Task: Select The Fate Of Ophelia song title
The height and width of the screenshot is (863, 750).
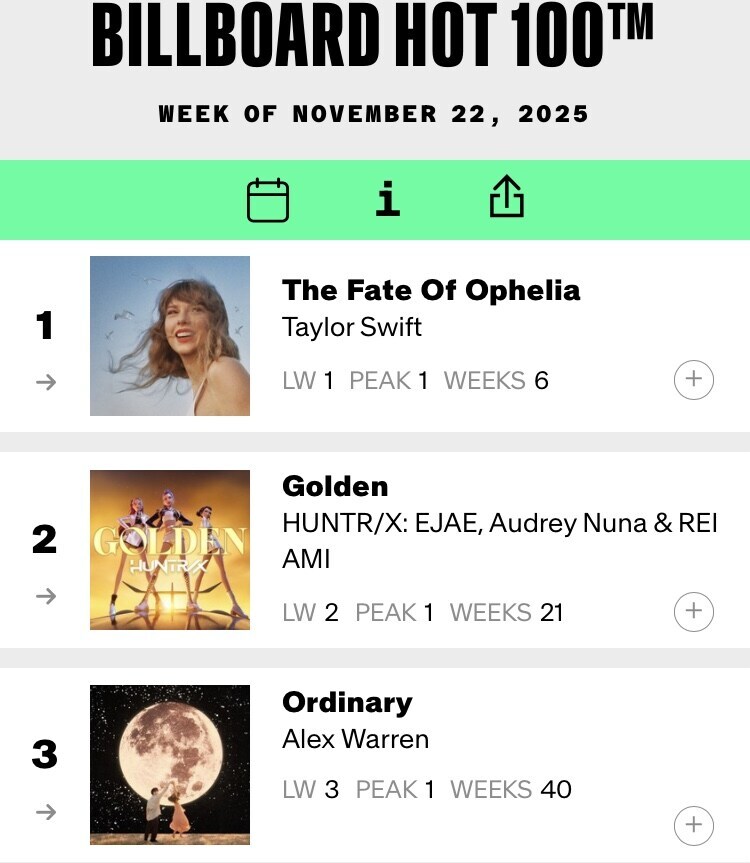Action: pyautogui.click(x=431, y=290)
